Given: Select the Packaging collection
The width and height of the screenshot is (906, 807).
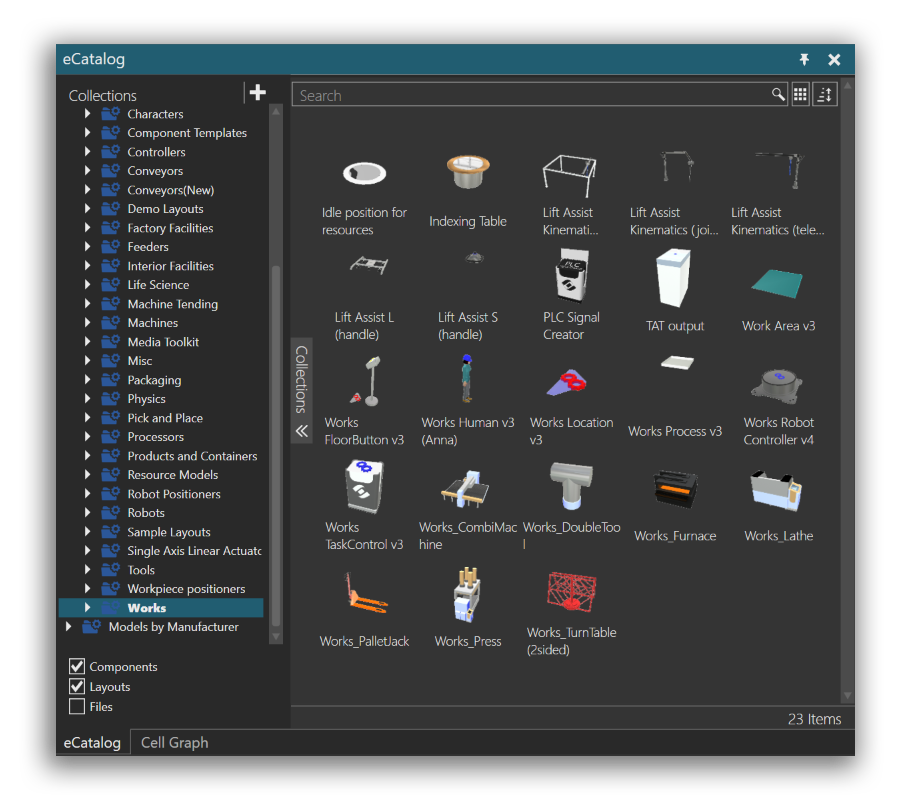Looking at the screenshot, I should [154, 380].
